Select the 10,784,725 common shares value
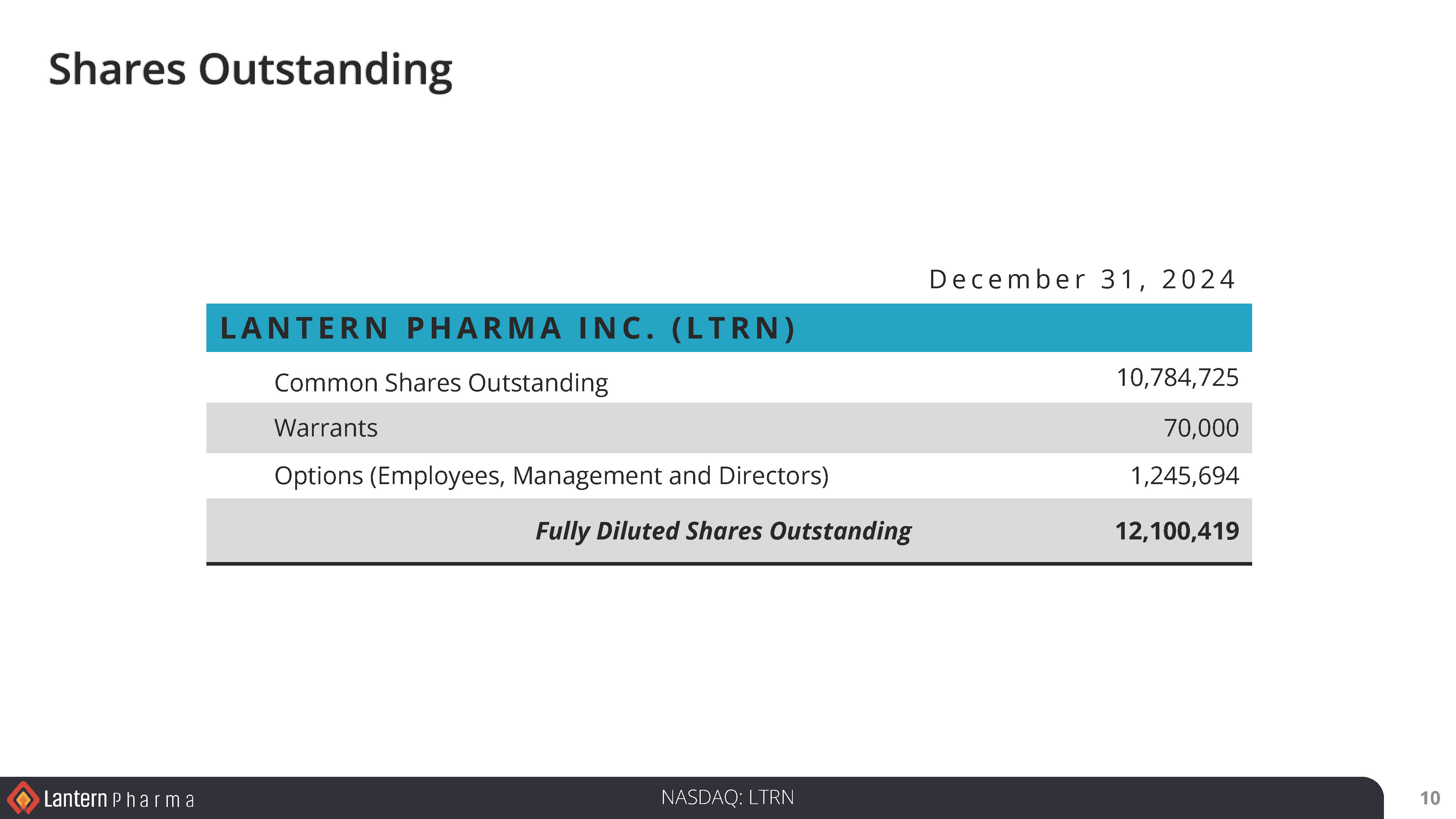The width and height of the screenshot is (1456, 819). [x=1177, y=377]
